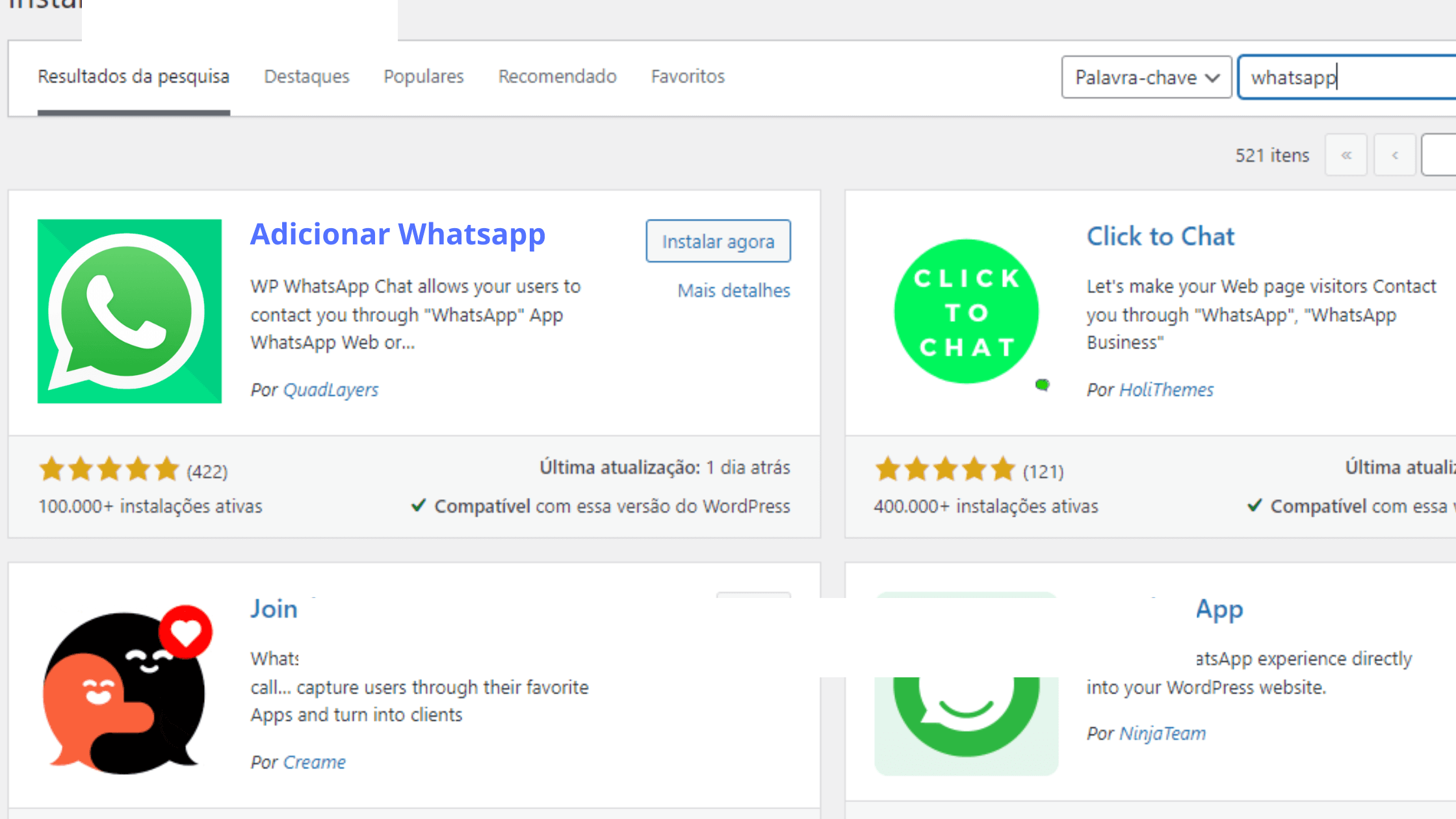The image size is (1456, 819).
Task: Open the Join plugin title link
Action: tap(274, 609)
